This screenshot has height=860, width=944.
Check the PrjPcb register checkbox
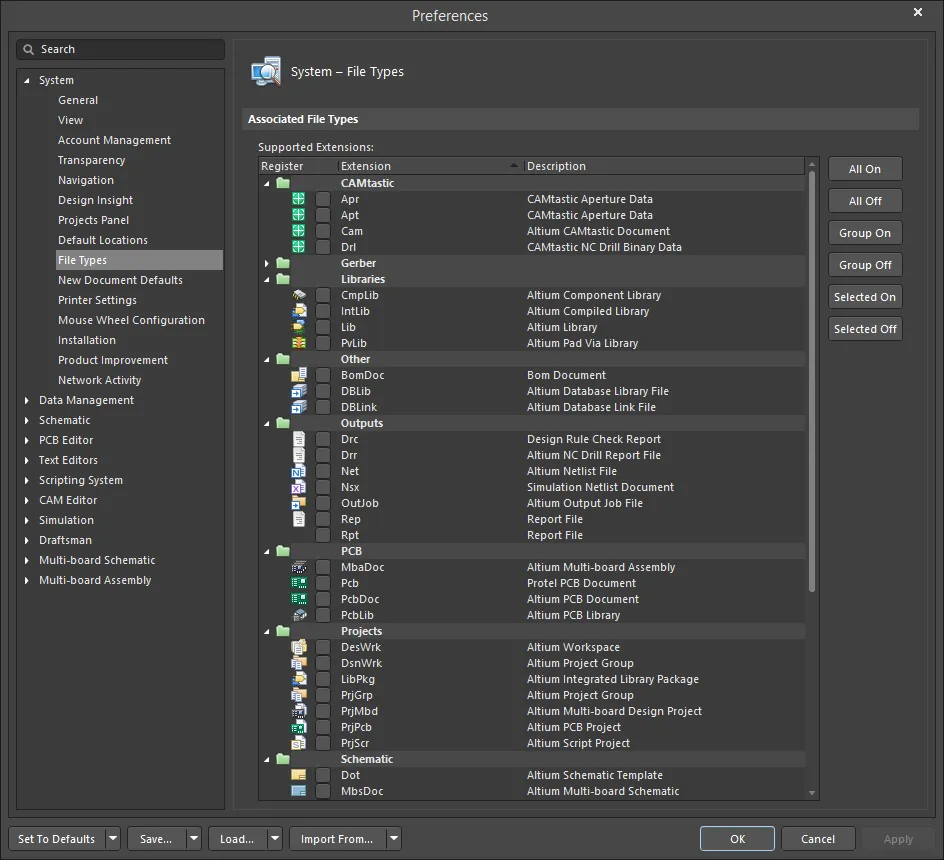point(323,727)
